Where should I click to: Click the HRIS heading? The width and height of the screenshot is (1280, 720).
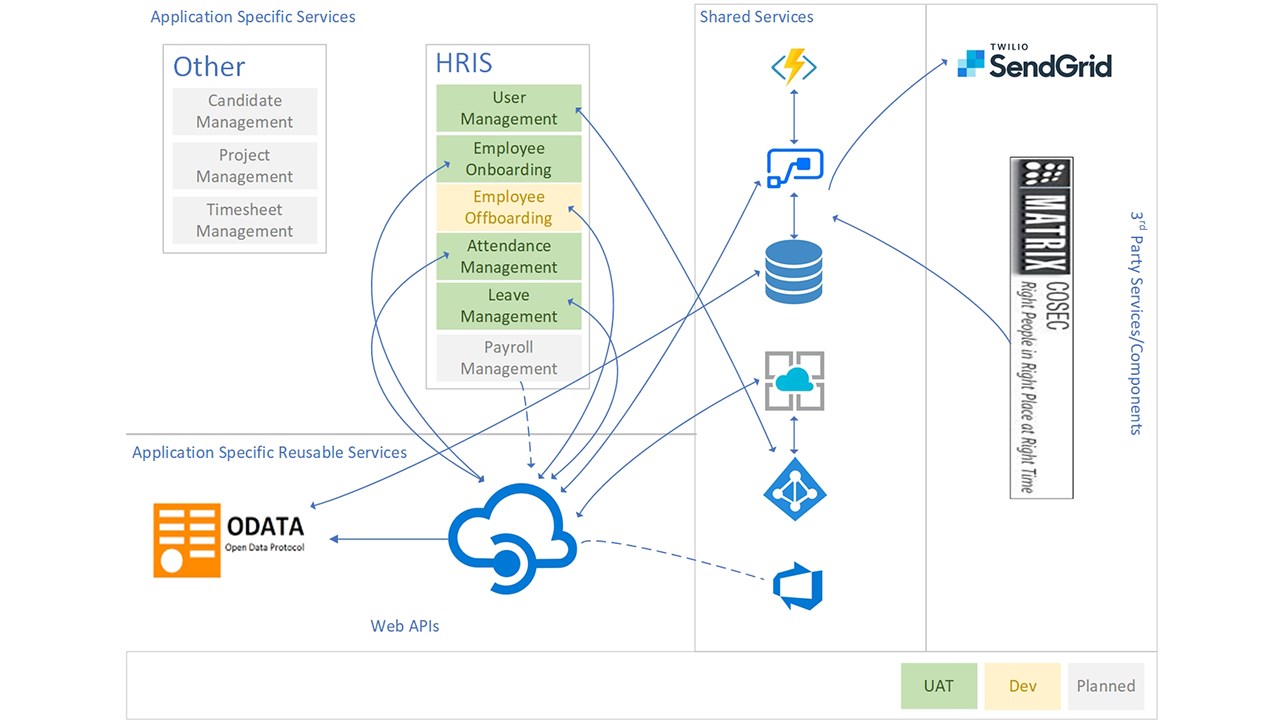[x=464, y=63]
